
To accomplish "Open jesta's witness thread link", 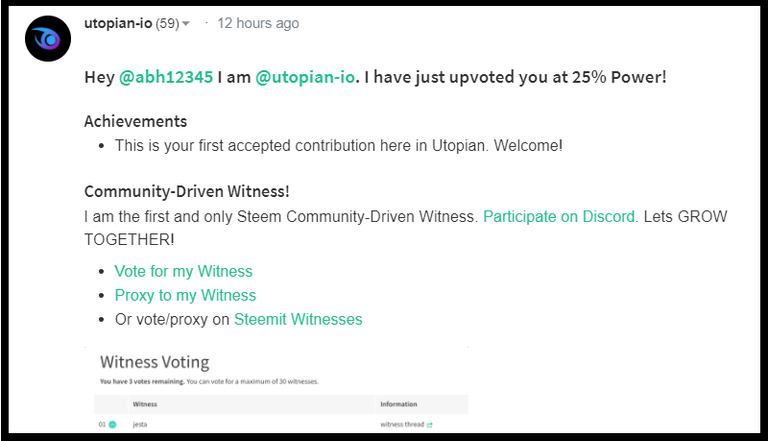I will pos(402,424).
